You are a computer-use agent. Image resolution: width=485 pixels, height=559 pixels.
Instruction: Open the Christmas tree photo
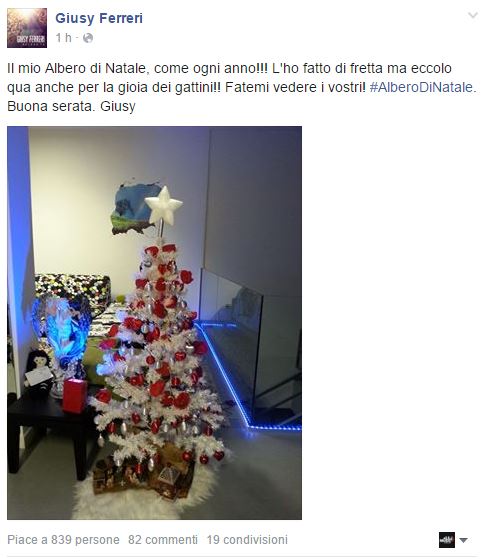(154, 323)
